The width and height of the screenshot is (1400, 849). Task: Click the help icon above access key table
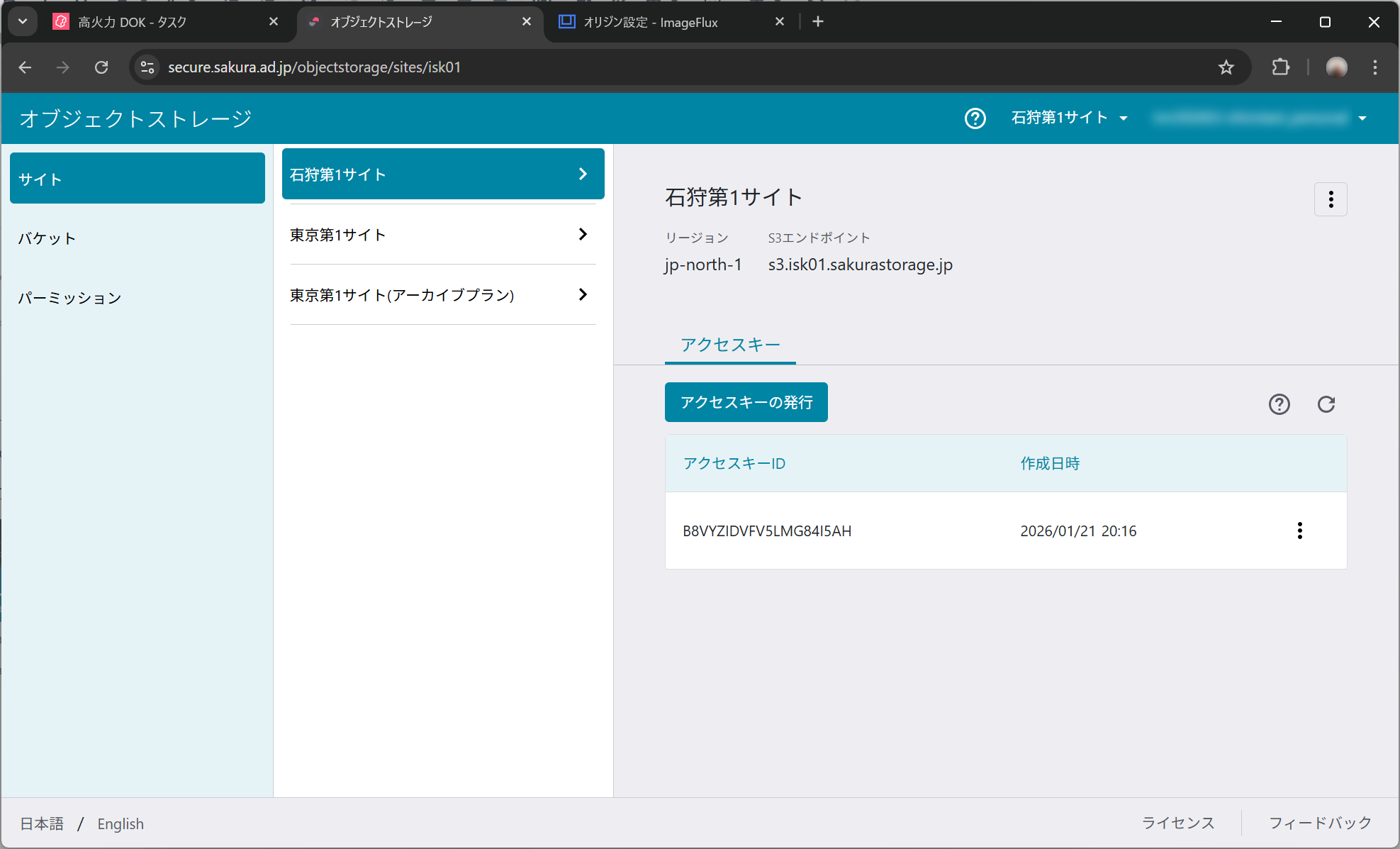(x=1279, y=404)
